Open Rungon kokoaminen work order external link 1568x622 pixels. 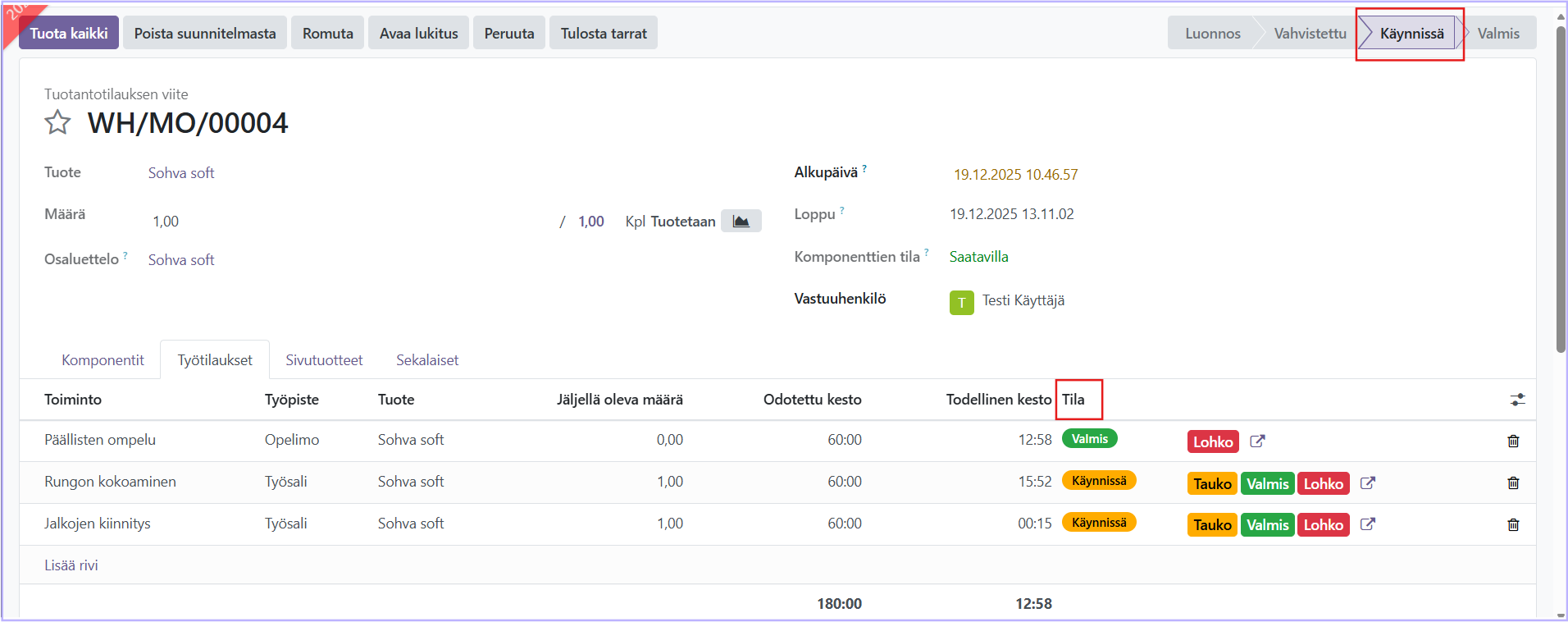pyautogui.click(x=1367, y=483)
